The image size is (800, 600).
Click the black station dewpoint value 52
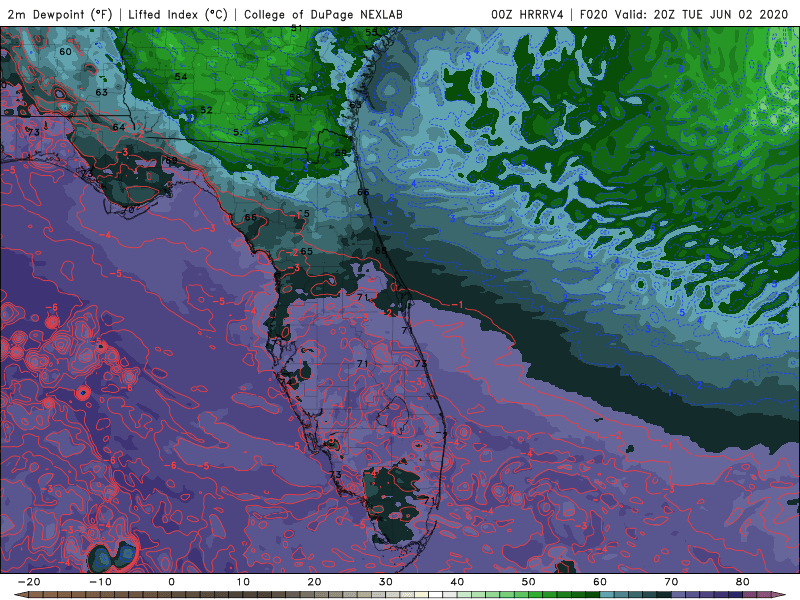point(206,110)
